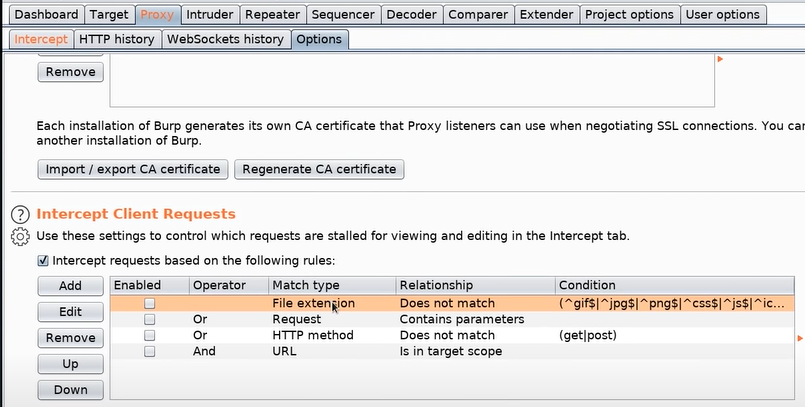Open the Extender tab
Screen dimensions: 805x407
coord(546,14)
